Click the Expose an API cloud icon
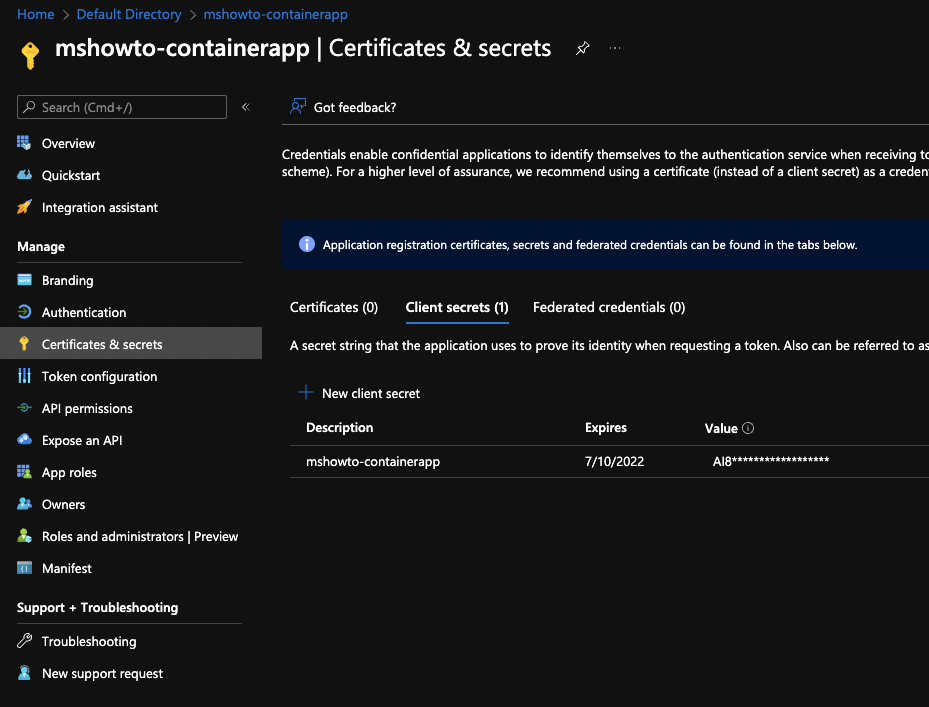 point(24,440)
